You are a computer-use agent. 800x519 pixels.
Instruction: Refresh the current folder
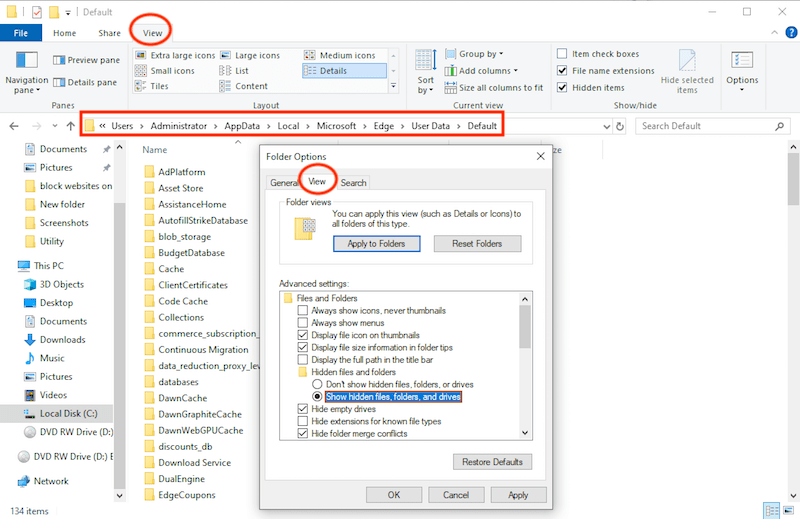click(x=620, y=126)
